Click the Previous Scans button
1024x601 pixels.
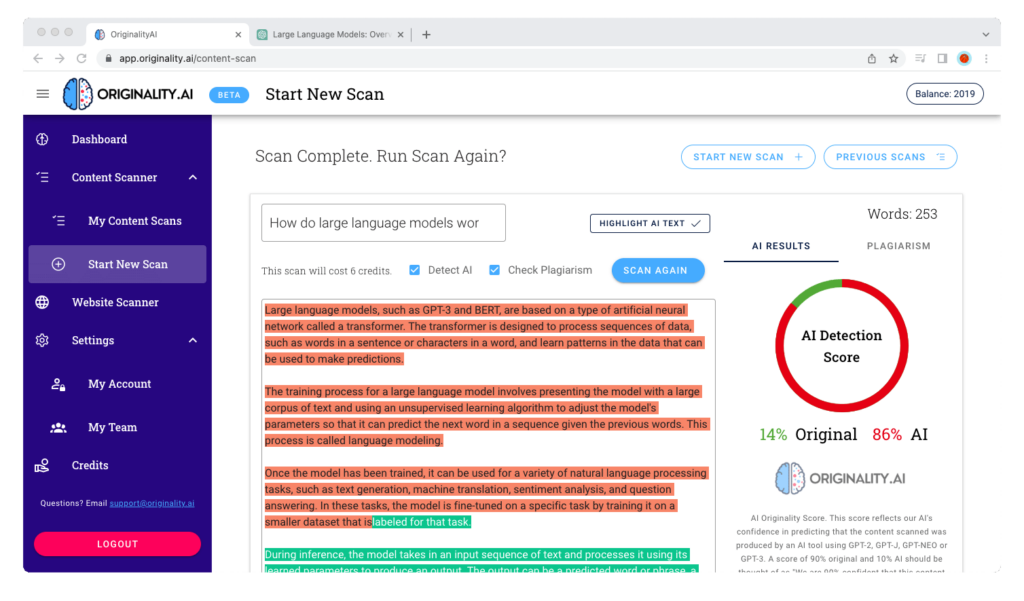pos(890,157)
